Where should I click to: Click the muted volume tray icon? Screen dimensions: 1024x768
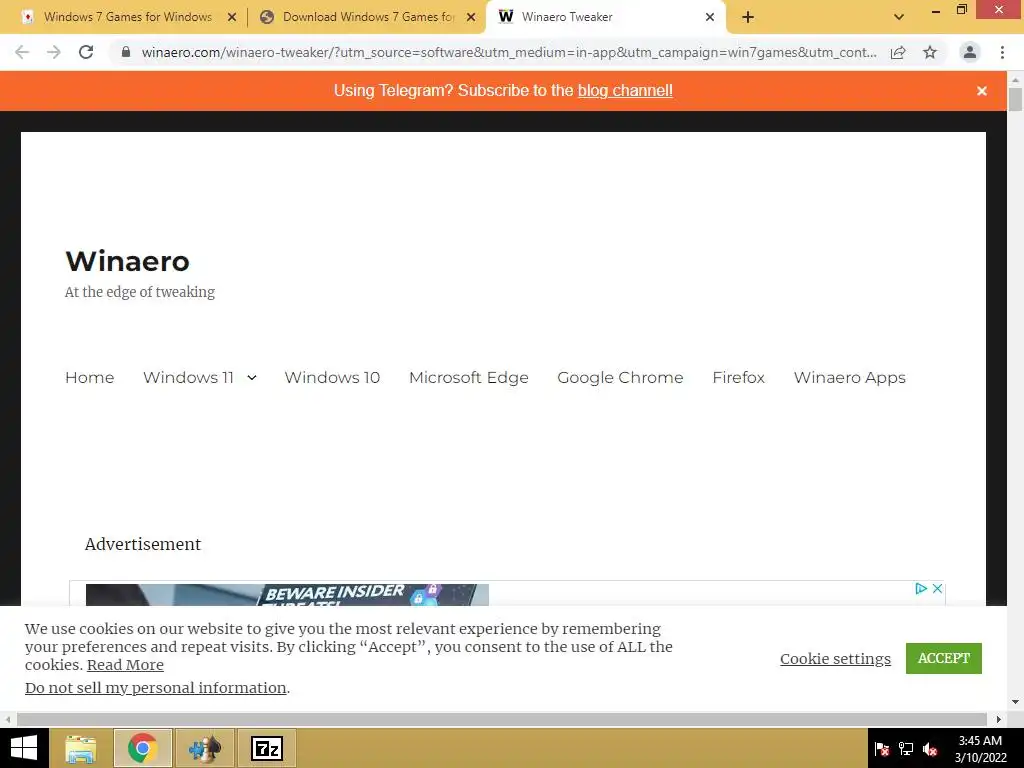[930, 749]
